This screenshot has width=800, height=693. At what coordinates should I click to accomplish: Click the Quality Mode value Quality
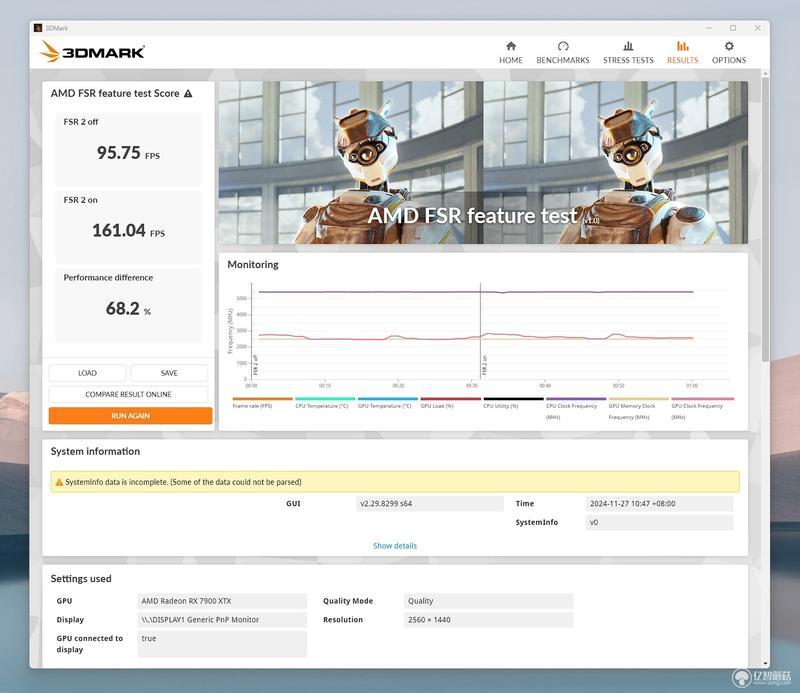(488, 601)
